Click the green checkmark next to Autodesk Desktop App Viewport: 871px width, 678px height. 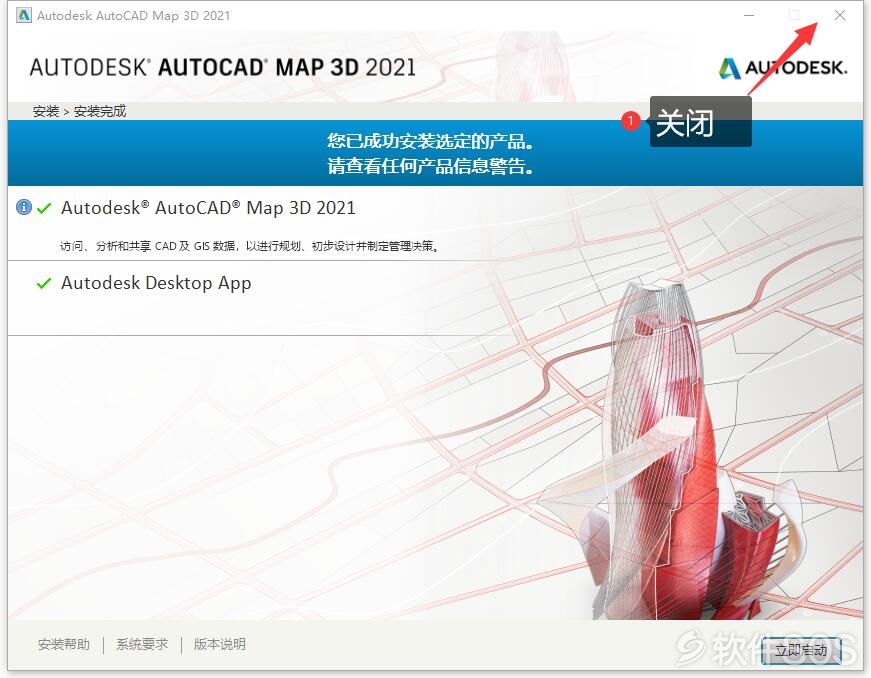point(44,283)
